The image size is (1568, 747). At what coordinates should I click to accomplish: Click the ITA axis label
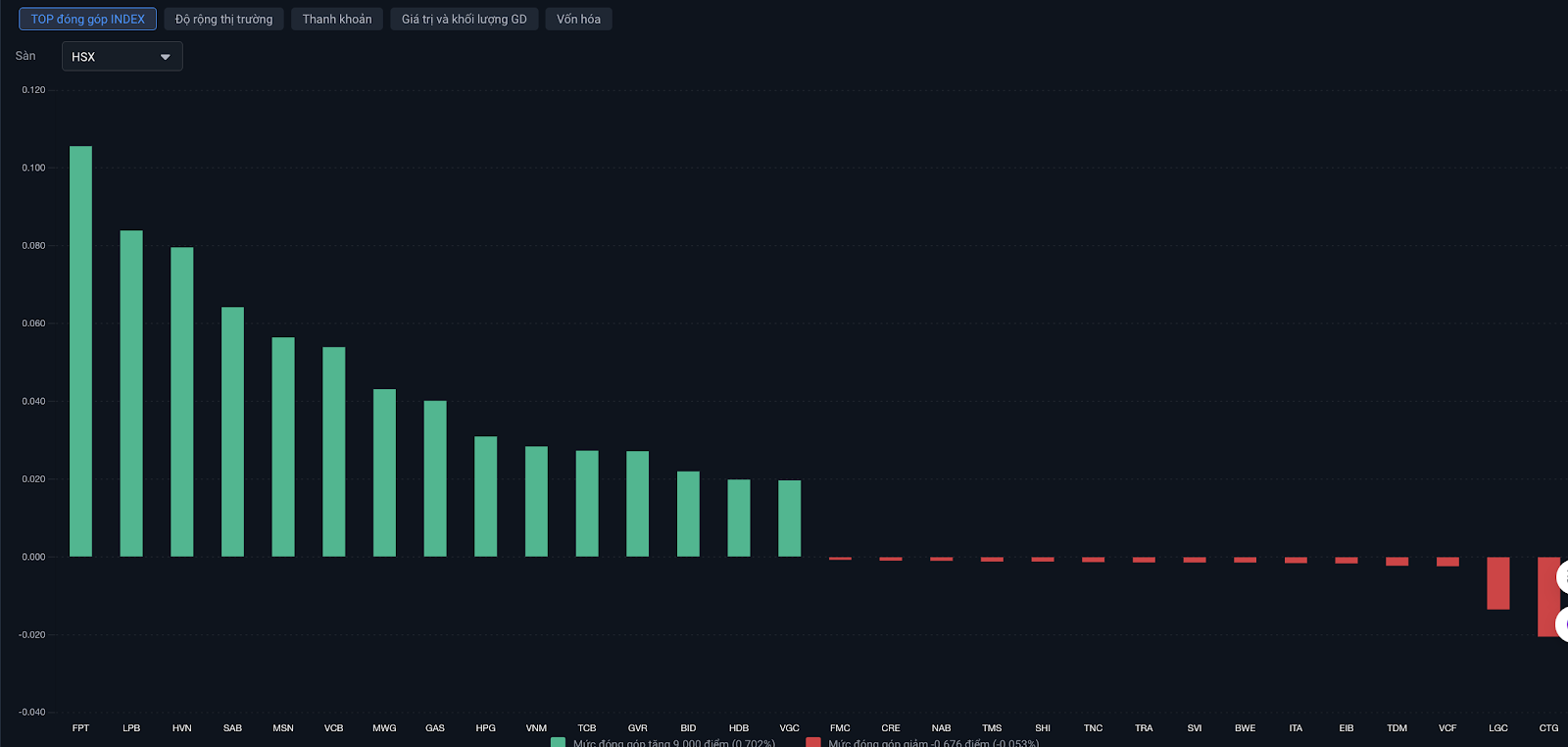point(1296,728)
